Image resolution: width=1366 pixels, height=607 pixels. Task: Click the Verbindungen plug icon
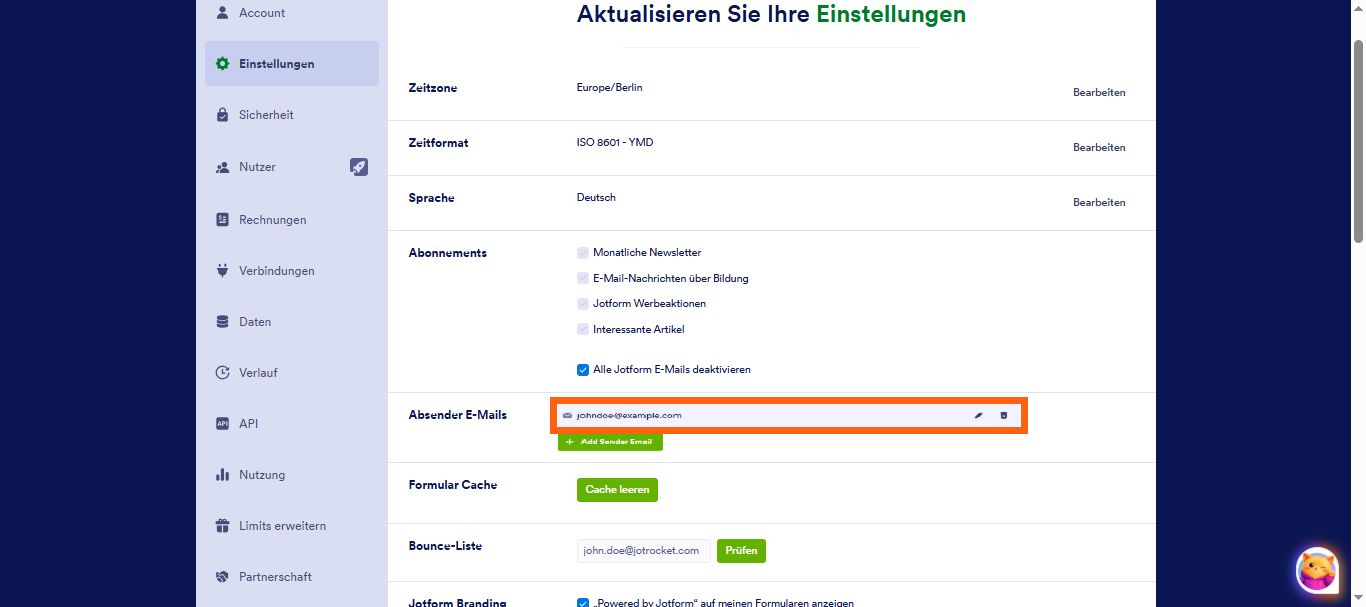[x=223, y=271]
